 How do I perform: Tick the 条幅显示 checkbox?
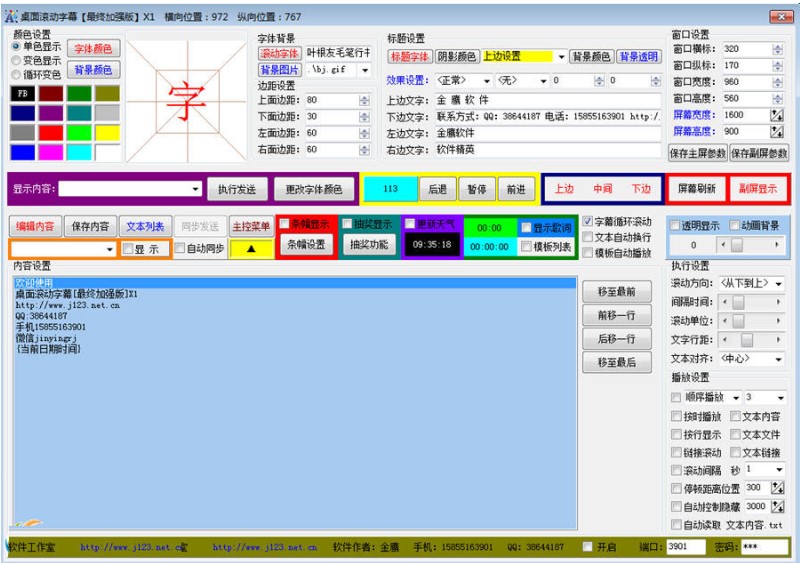point(285,224)
